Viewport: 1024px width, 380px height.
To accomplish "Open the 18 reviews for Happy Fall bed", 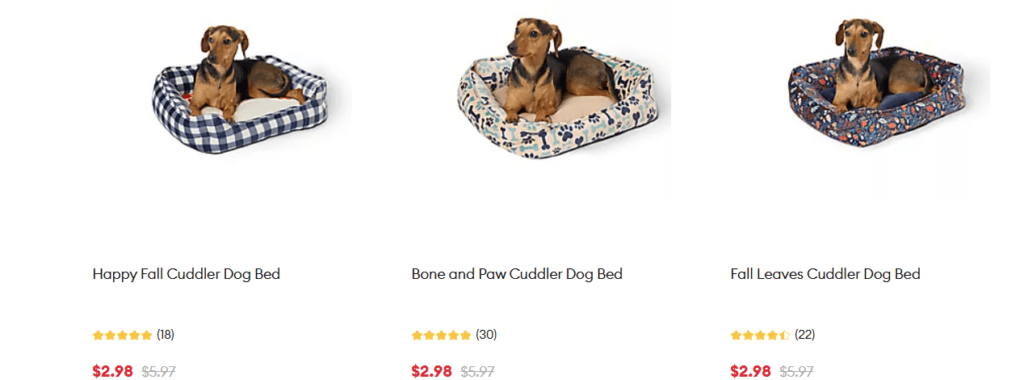I will click(165, 335).
